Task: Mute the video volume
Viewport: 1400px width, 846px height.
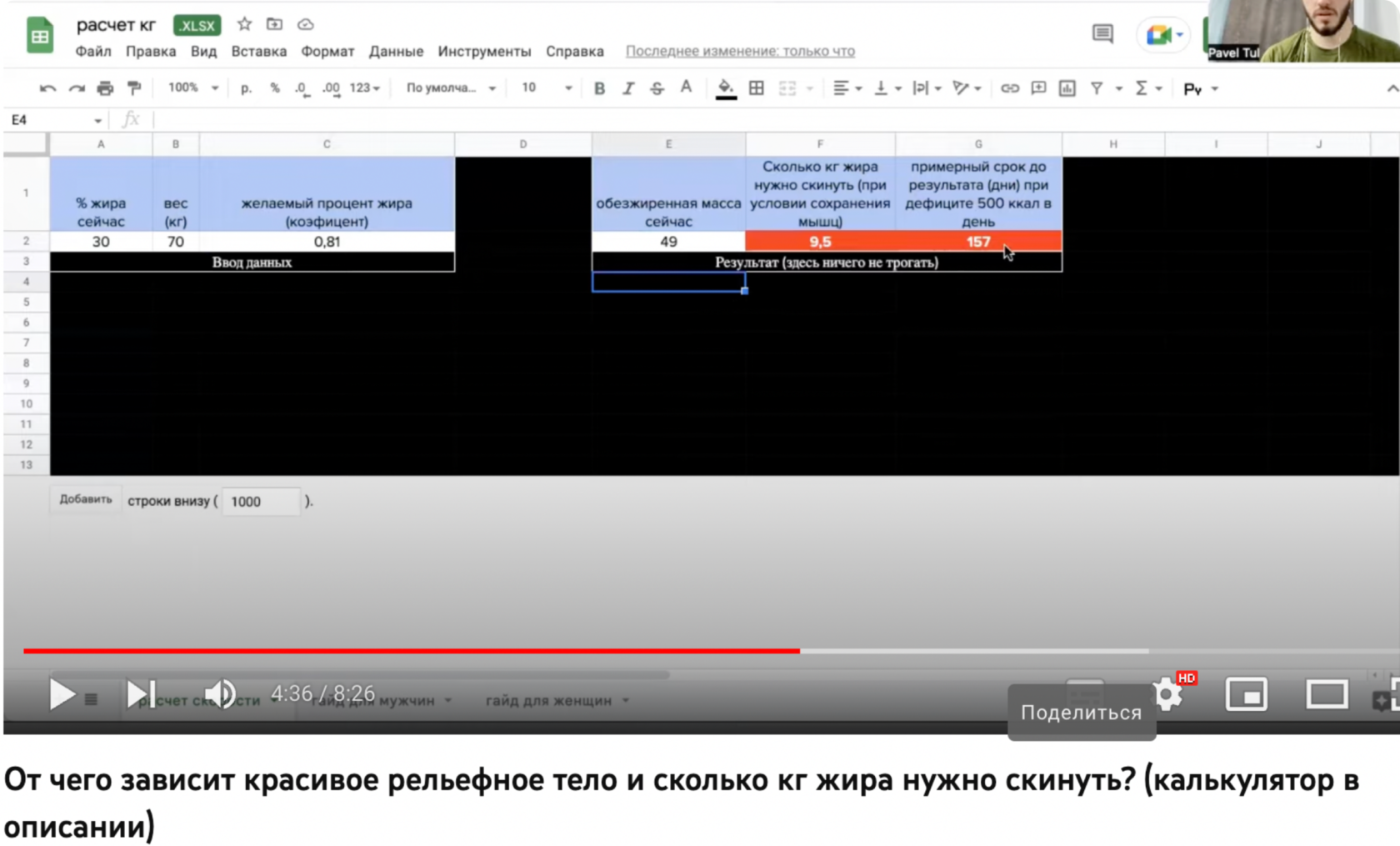Action: (220, 693)
